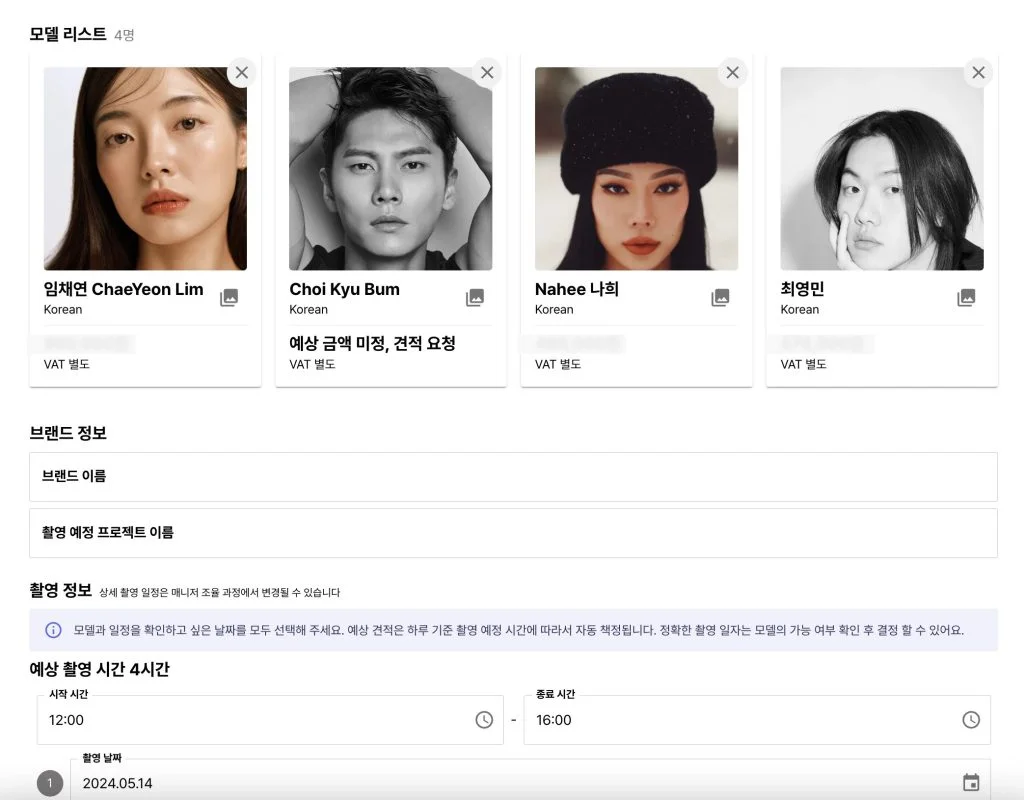Remove 최영민 from the model list
Screen dimensions: 1024x800
point(978,72)
